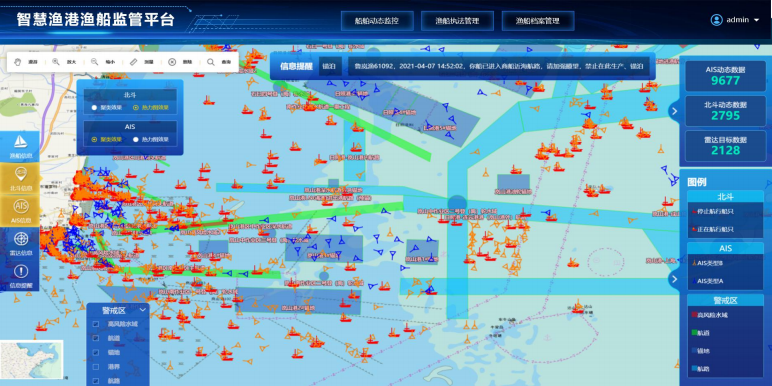The height and width of the screenshot is (386, 772).
Task: Open the AIS信息 sidebar icon
Action: (x=21, y=210)
